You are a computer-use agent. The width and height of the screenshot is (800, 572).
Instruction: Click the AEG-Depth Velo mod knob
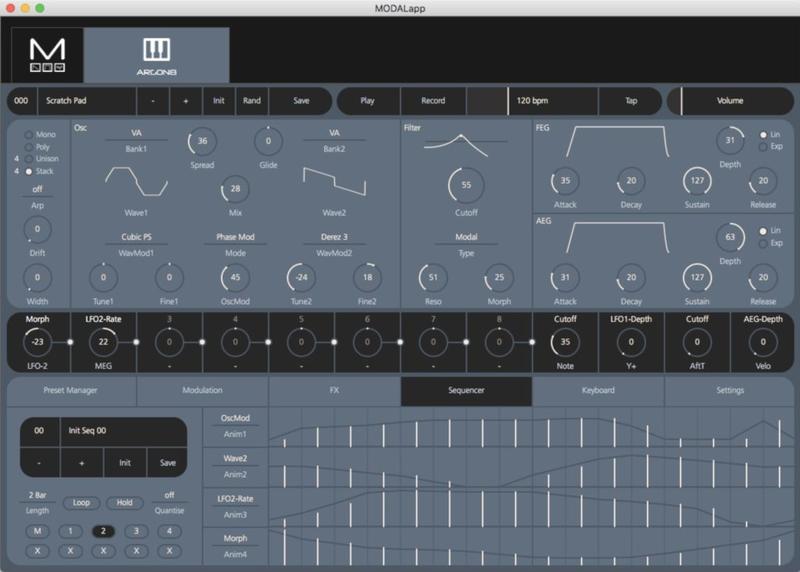point(763,342)
